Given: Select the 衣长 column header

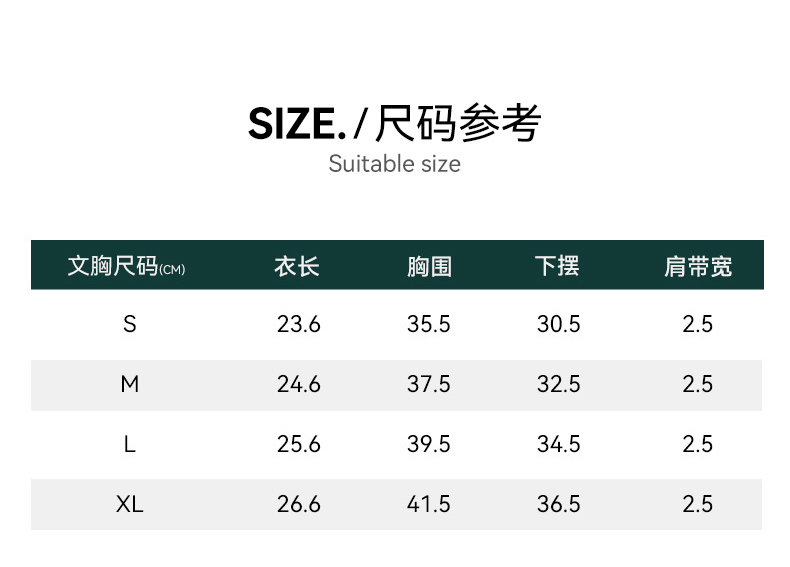Looking at the screenshot, I should 297,266.
